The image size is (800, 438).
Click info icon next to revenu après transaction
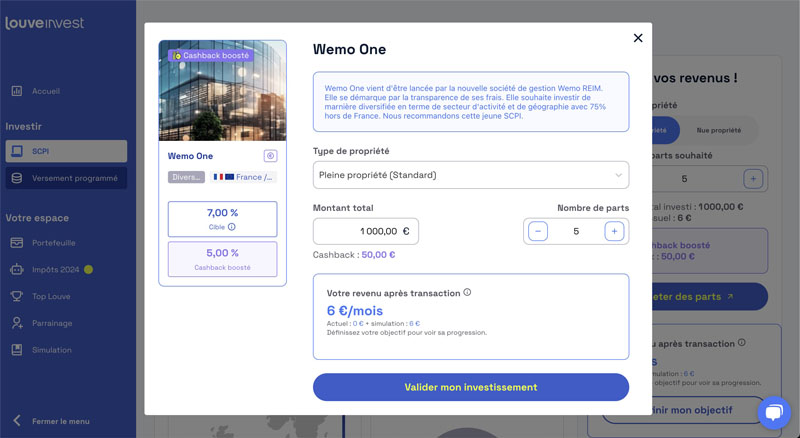tap(467, 293)
